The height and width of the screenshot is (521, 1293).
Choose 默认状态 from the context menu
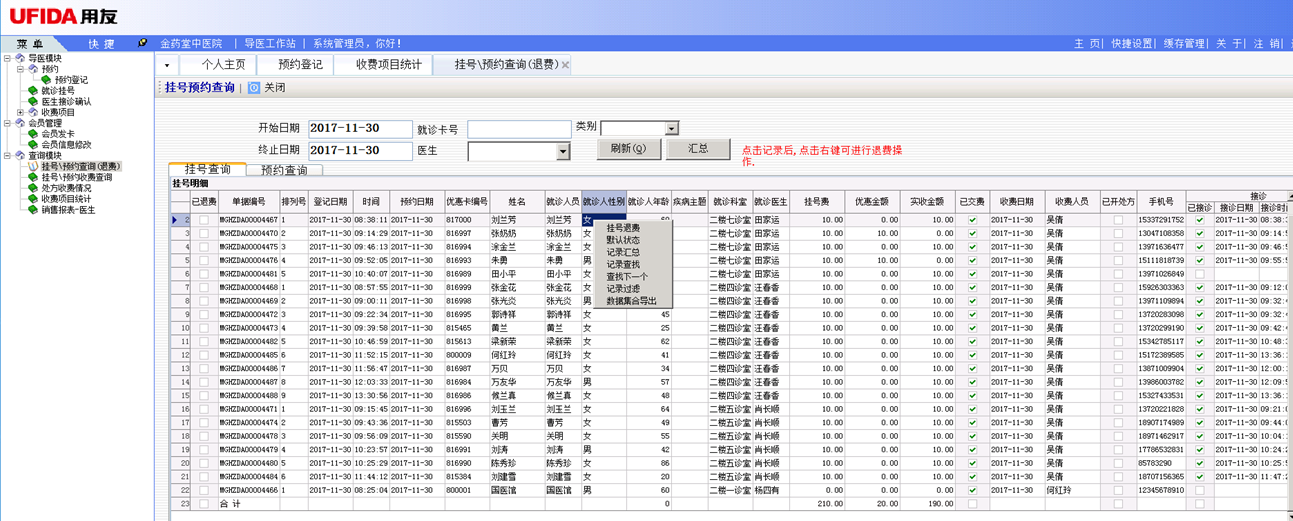[623, 240]
